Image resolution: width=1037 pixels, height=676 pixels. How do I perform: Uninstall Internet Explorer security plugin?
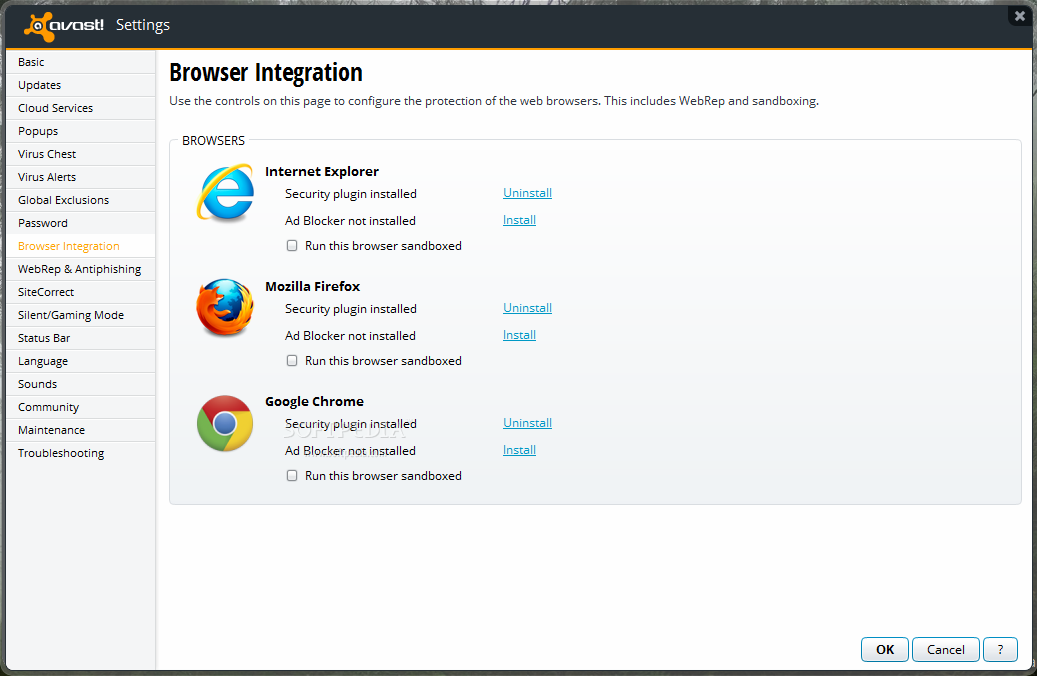[527, 193]
